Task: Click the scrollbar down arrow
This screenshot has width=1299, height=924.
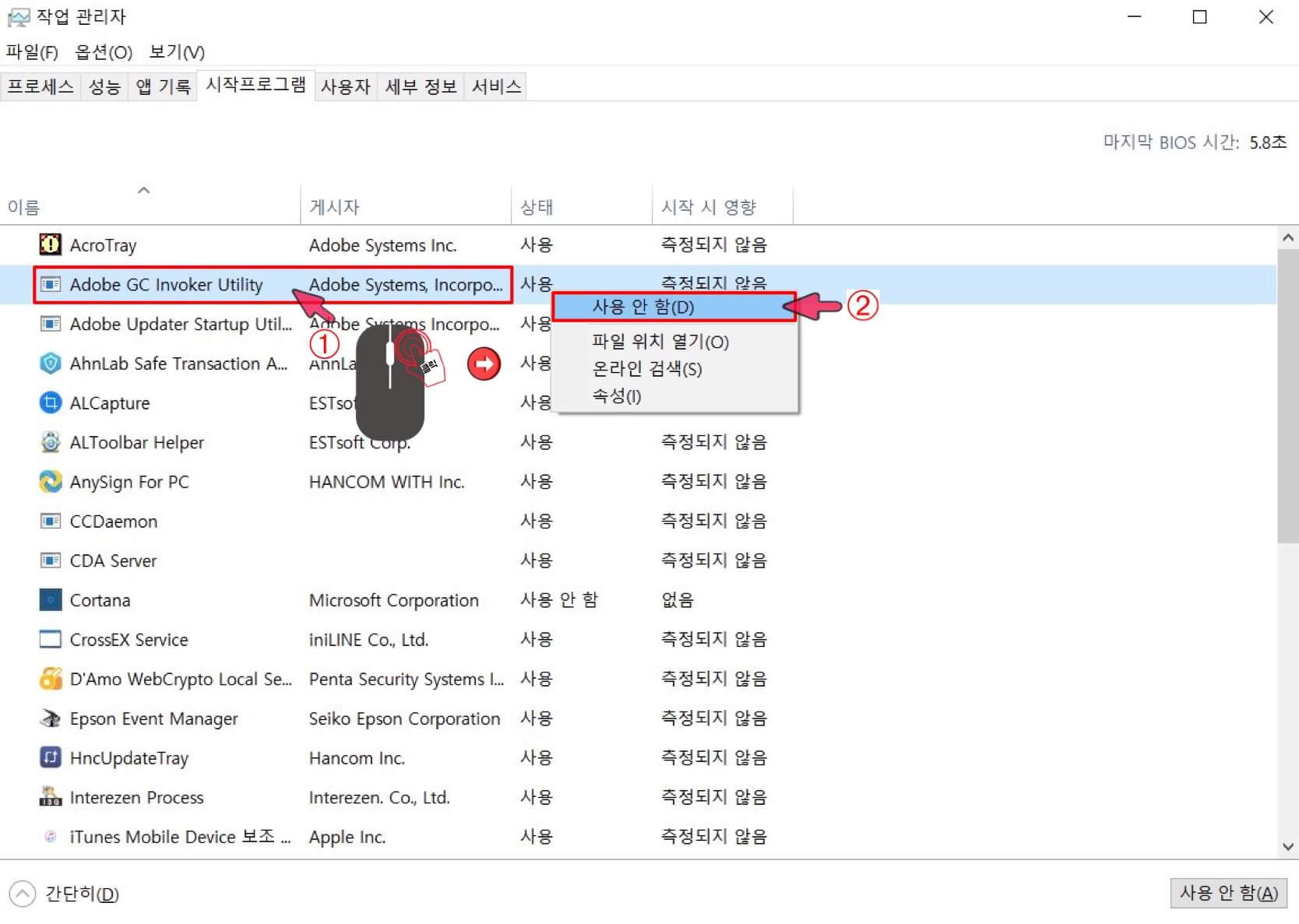Action: pos(1288,847)
